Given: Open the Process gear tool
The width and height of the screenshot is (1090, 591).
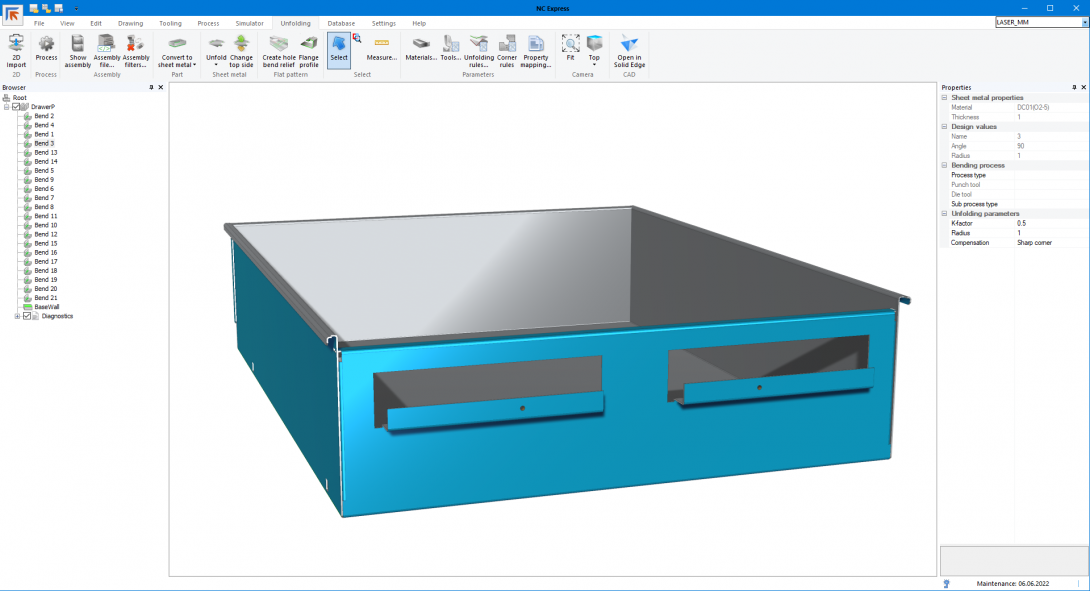Looking at the screenshot, I should pyautogui.click(x=46, y=49).
